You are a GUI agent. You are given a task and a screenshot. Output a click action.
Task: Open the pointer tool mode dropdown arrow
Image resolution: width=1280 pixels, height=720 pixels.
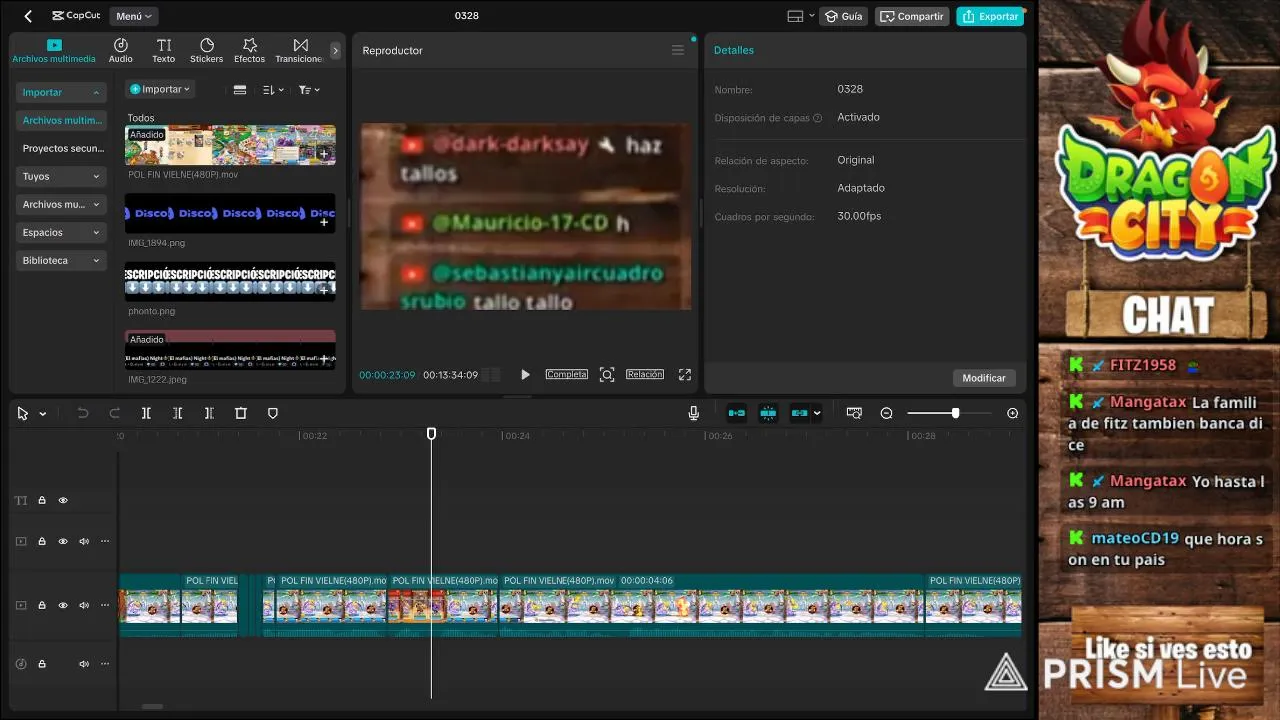[42, 414]
